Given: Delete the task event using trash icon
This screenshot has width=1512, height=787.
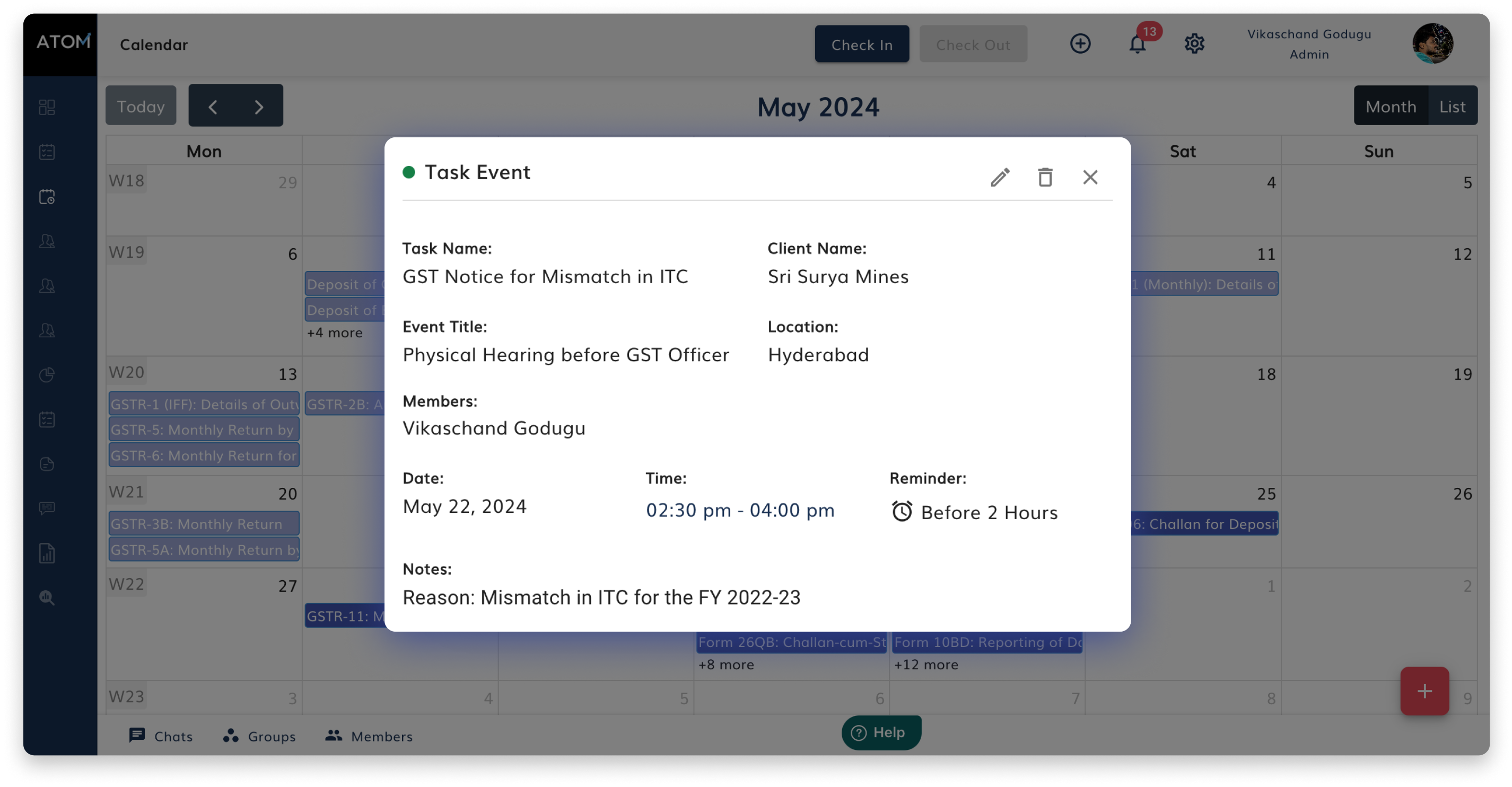Looking at the screenshot, I should click(x=1045, y=177).
